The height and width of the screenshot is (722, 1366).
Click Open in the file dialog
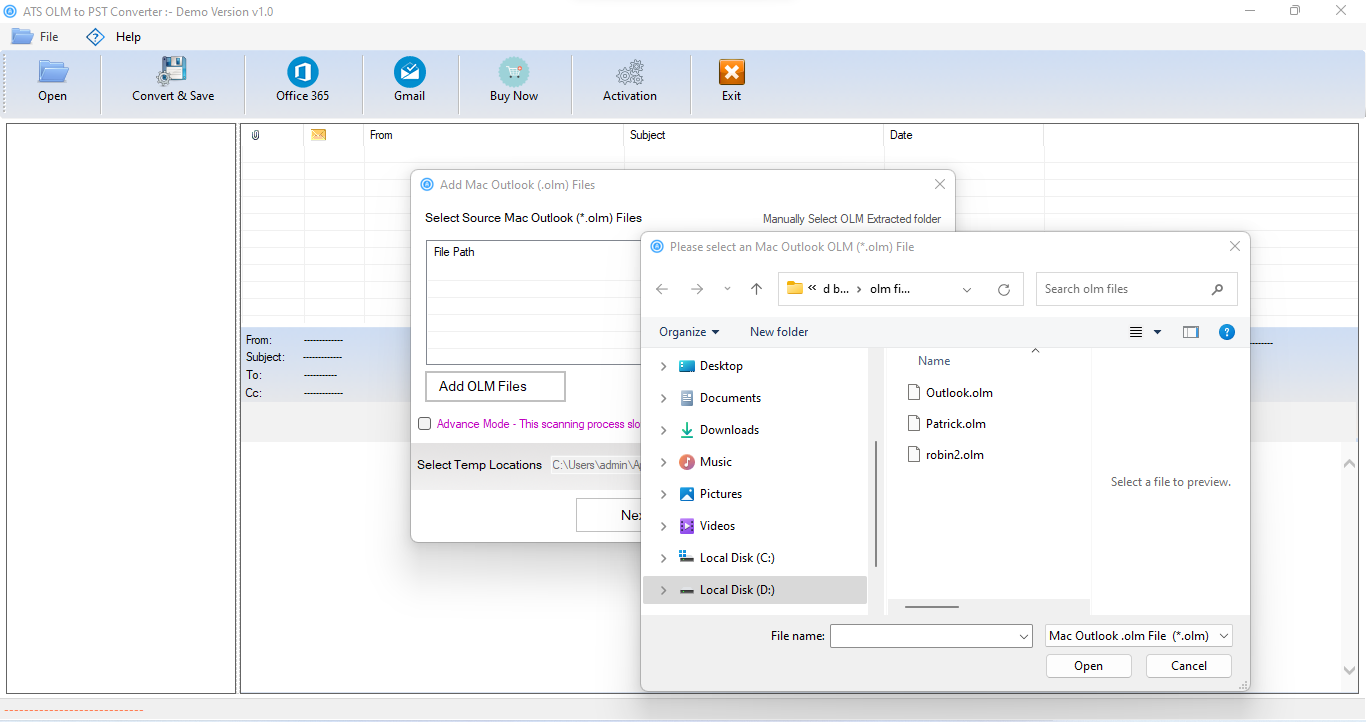(1089, 666)
